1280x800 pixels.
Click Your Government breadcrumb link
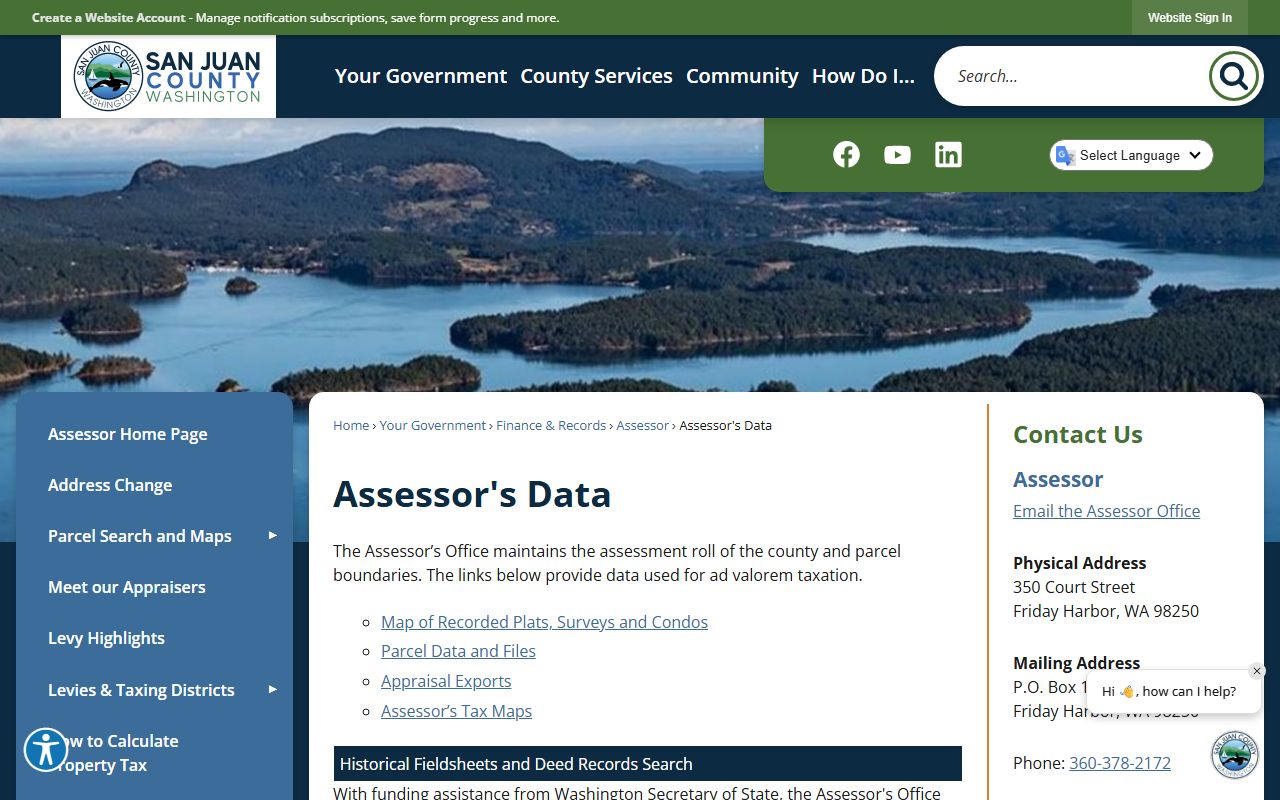pyautogui.click(x=433, y=425)
